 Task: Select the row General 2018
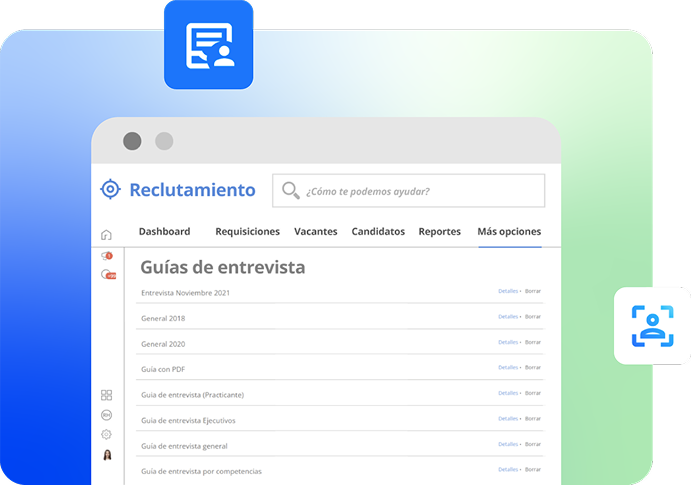pos(340,318)
